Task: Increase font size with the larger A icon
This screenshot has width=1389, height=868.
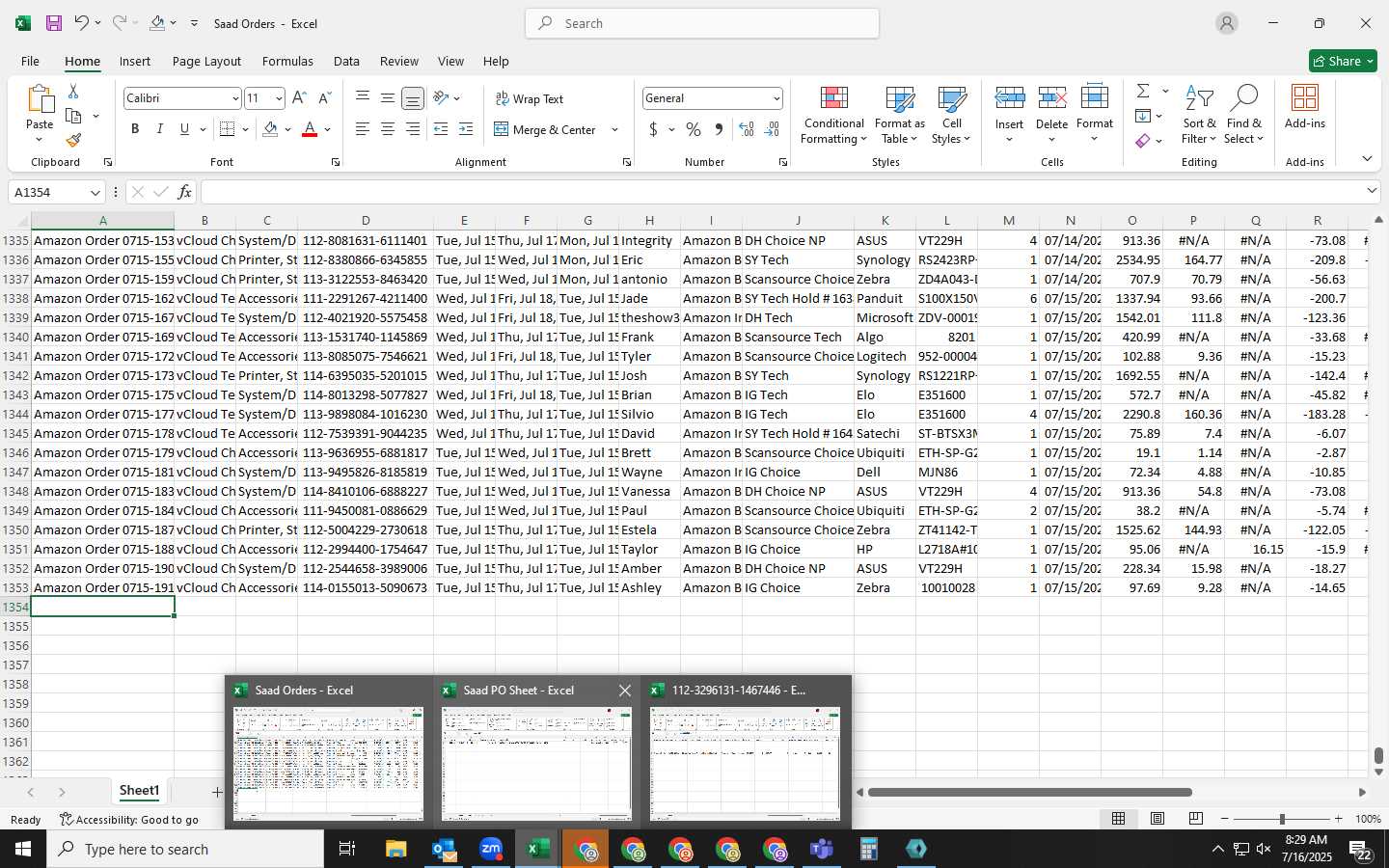Action: 299,98
